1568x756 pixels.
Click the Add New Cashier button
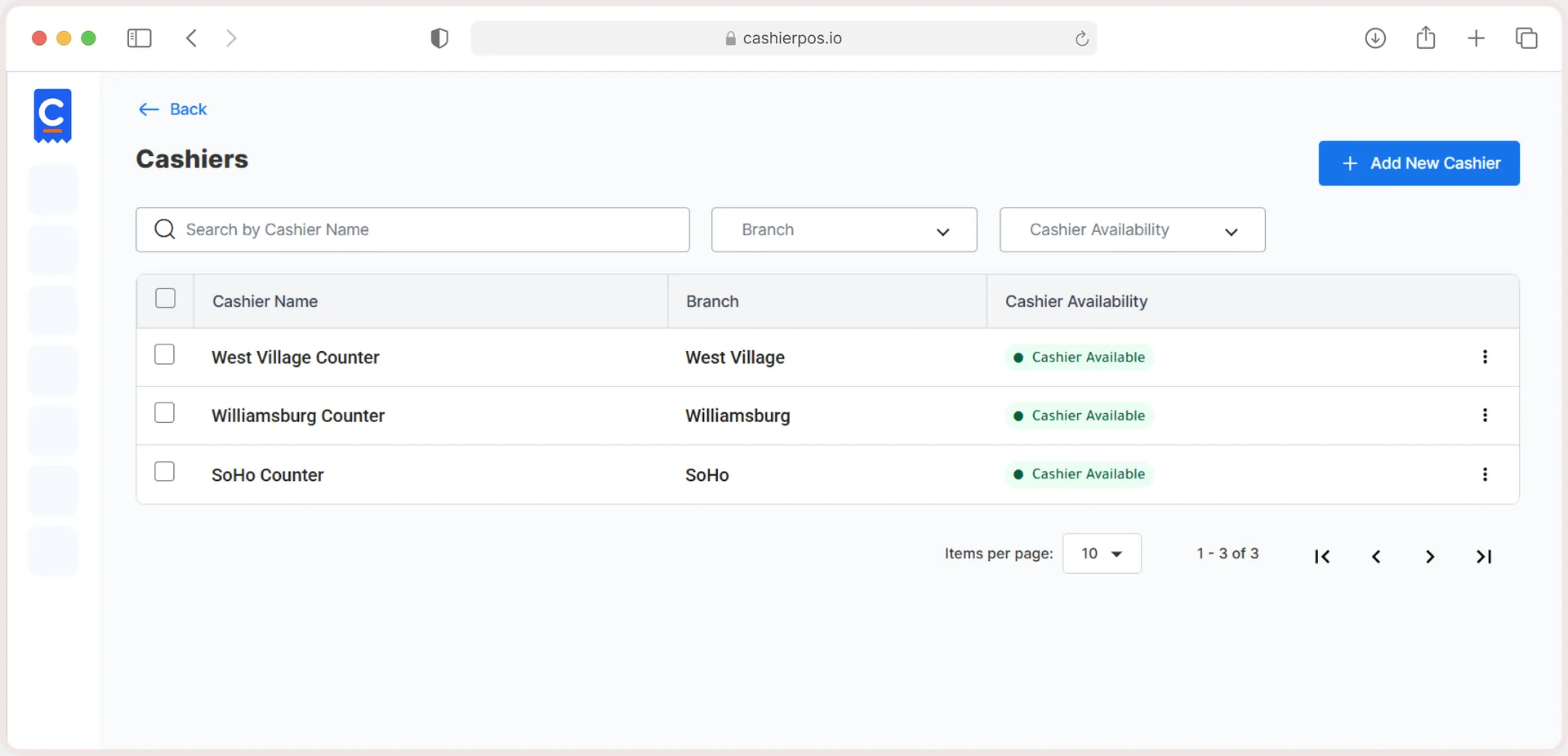click(1419, 163)
